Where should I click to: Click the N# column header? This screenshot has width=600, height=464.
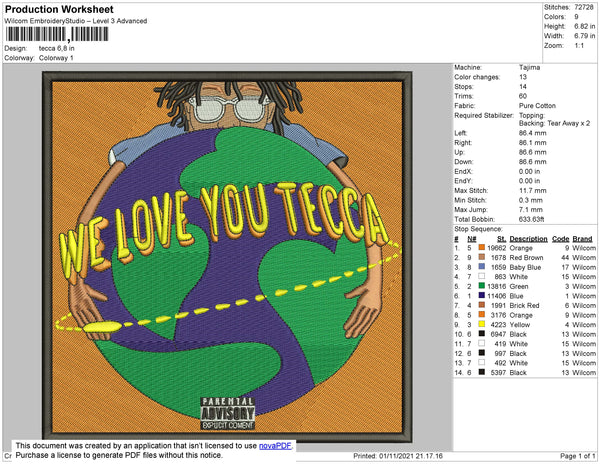(x=472, y=239)
